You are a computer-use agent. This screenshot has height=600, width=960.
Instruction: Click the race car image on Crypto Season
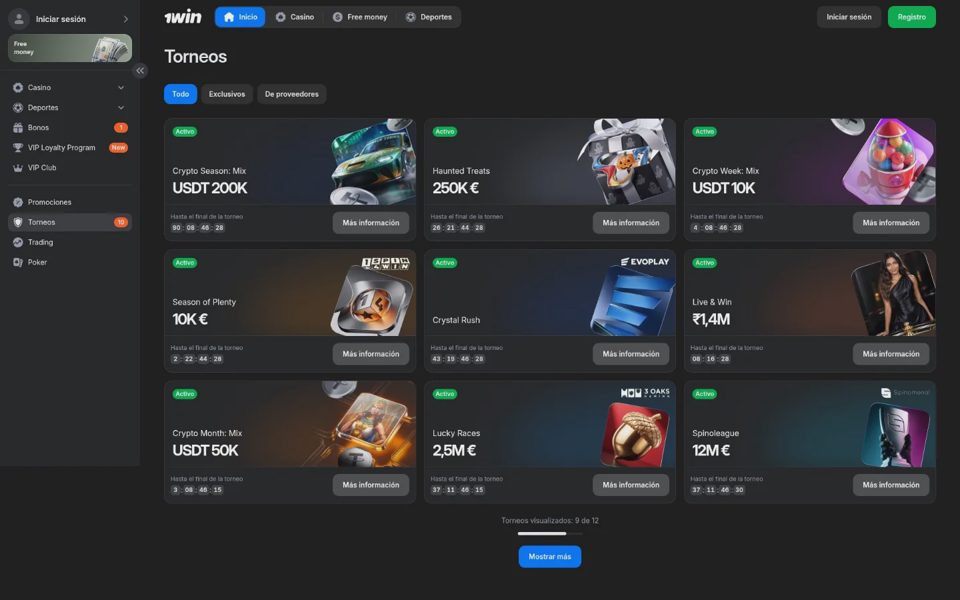click(373, 162)
